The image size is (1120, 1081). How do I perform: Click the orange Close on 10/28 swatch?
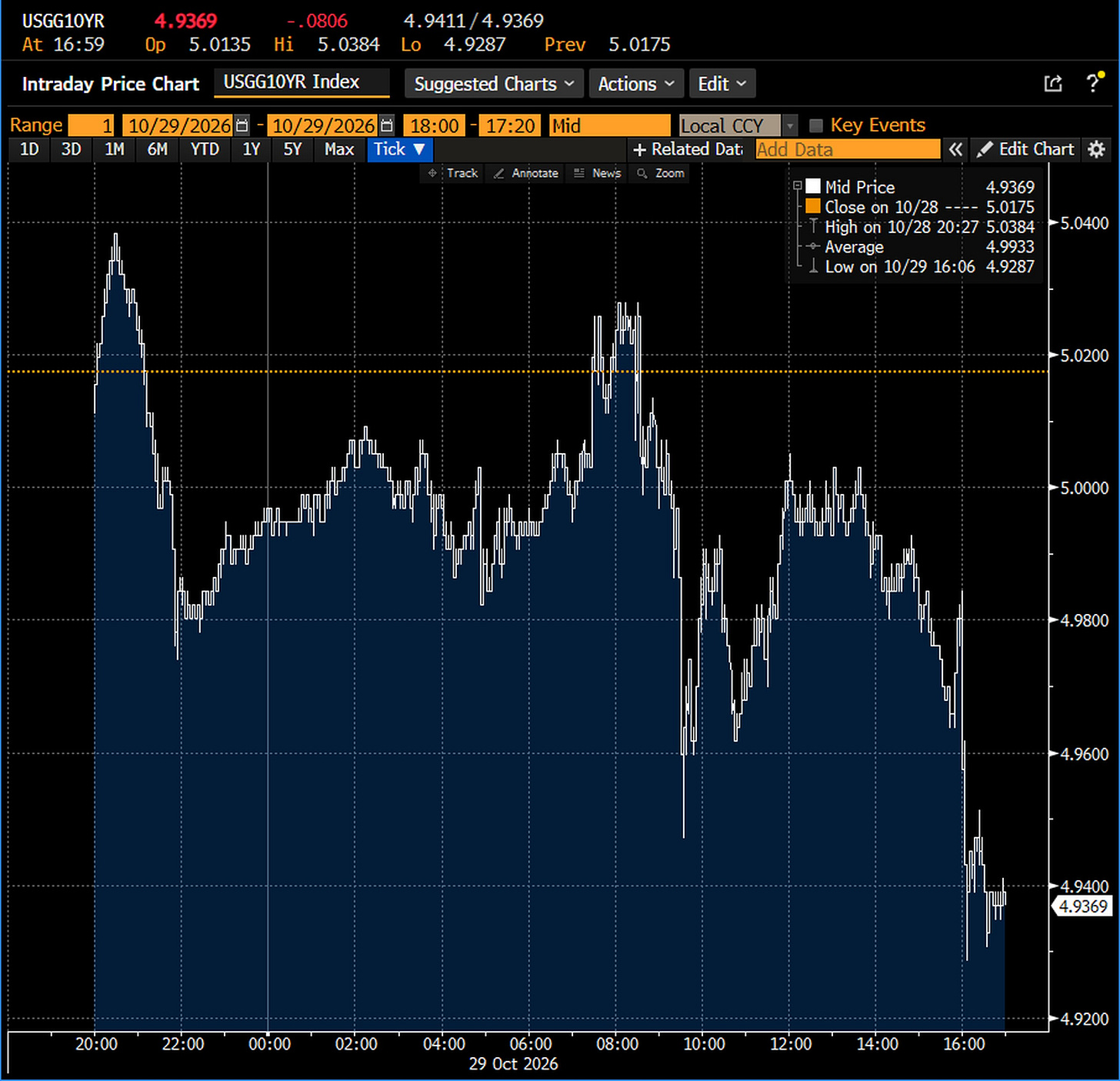(813, 206)
